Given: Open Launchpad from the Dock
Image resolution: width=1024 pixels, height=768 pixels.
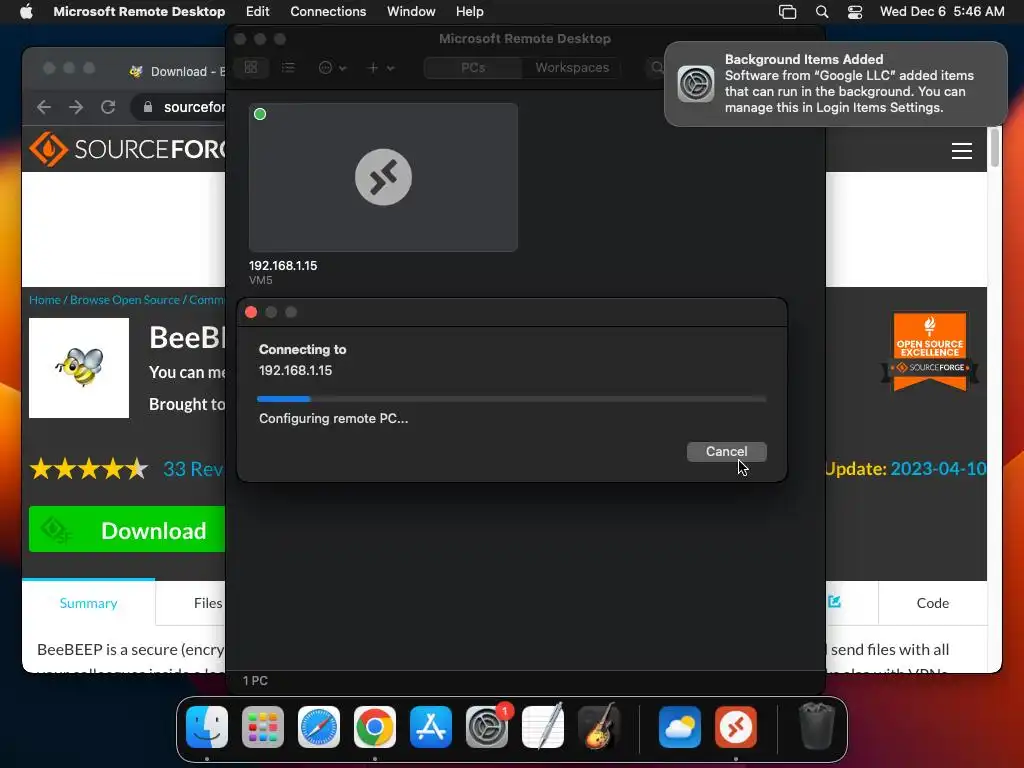Looking at the screenshot, I should (x=263, y=727).
